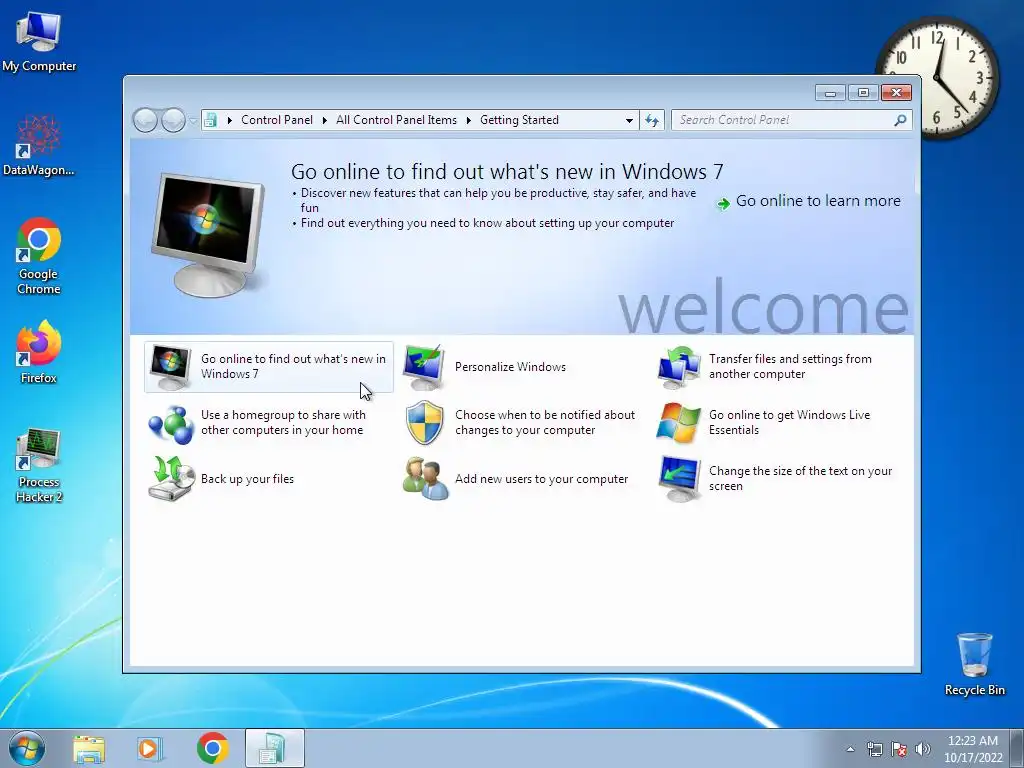1024x768 pixels.
Task: Open the My Computer desktop icon
Action: 39,41
